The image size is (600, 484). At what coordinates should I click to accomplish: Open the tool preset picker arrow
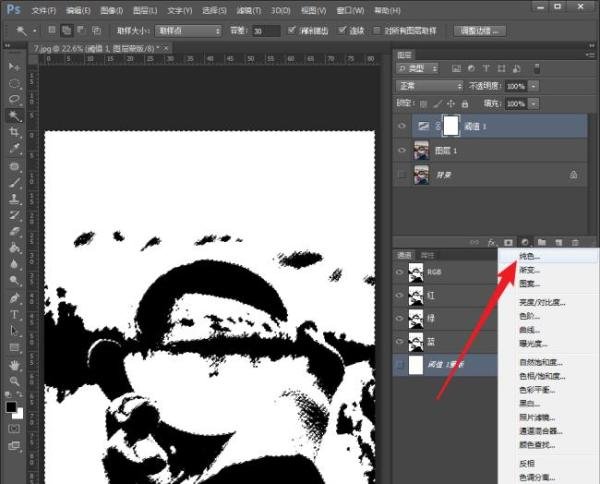tap(35, 30)
